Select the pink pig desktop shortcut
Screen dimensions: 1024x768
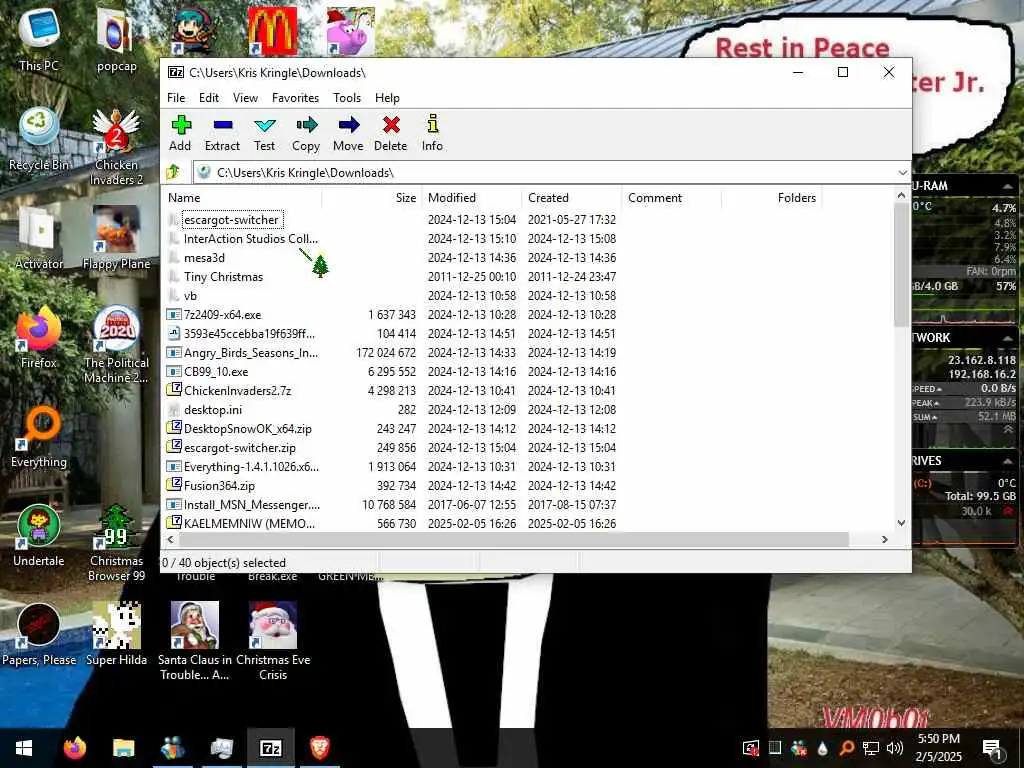click(x=351, y=31)
